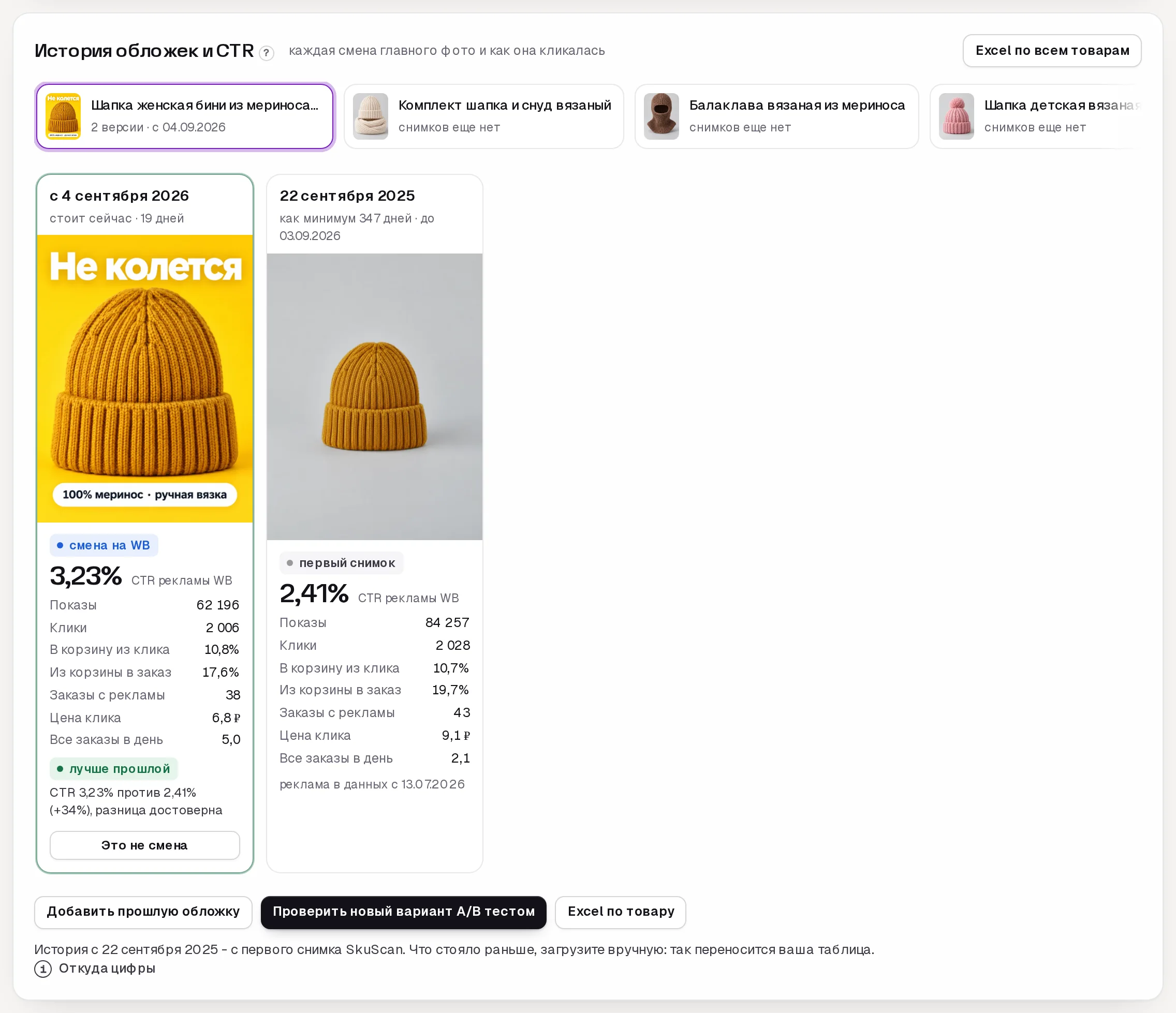This screenshot has height=1013, width=1176.
Task: Click Добавить прошлую обложку button
Action: [x=143, y=912]
